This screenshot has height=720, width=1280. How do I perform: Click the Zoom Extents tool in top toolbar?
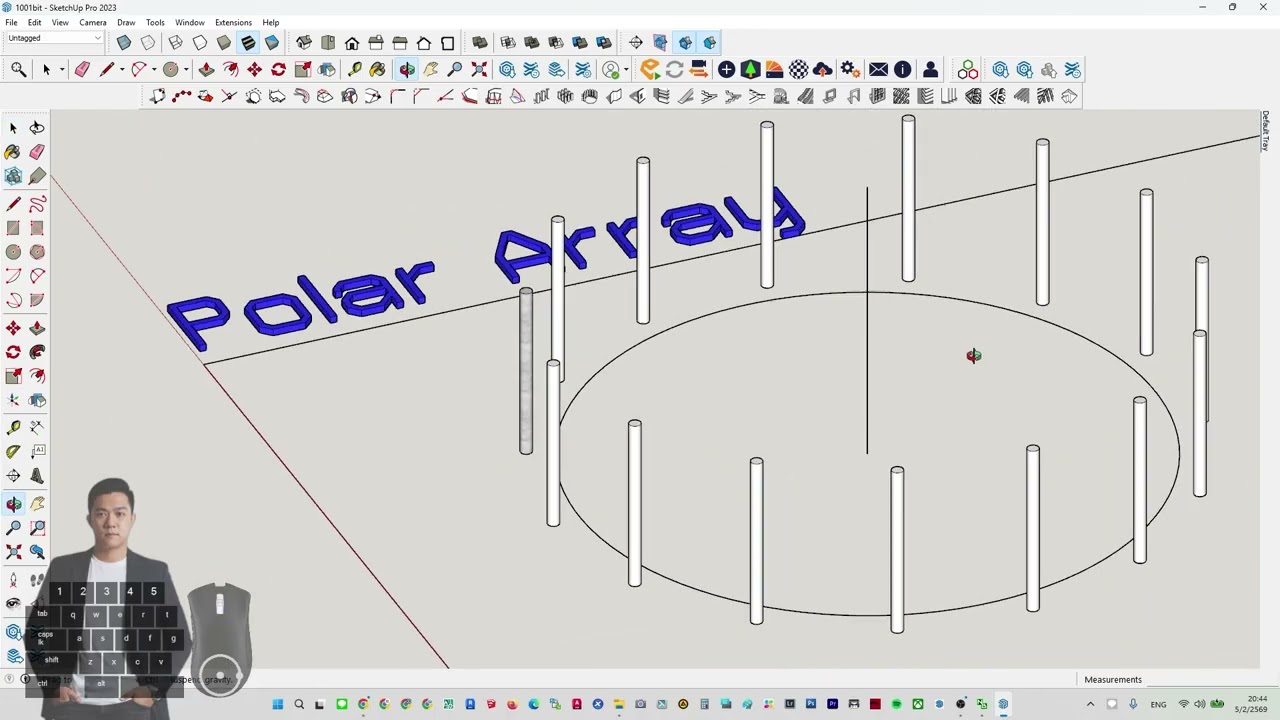[479, 69]
